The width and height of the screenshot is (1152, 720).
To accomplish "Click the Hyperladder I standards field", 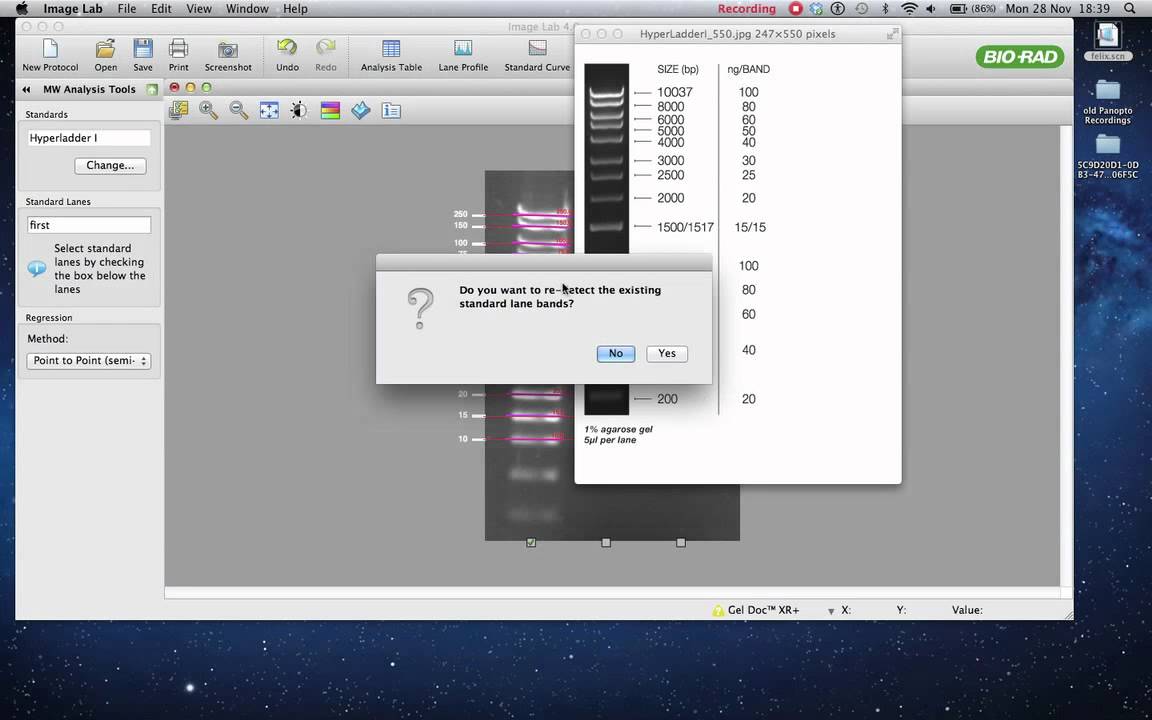I will pyautogui.click(x=89, y=138).
